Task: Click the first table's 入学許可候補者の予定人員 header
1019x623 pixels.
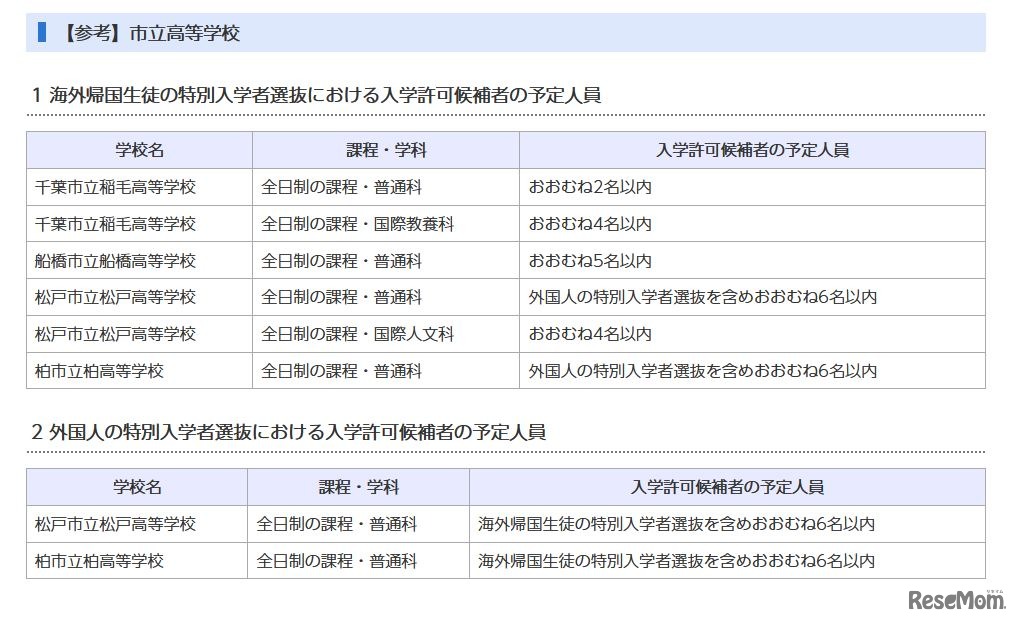Action: pos(753,150)
